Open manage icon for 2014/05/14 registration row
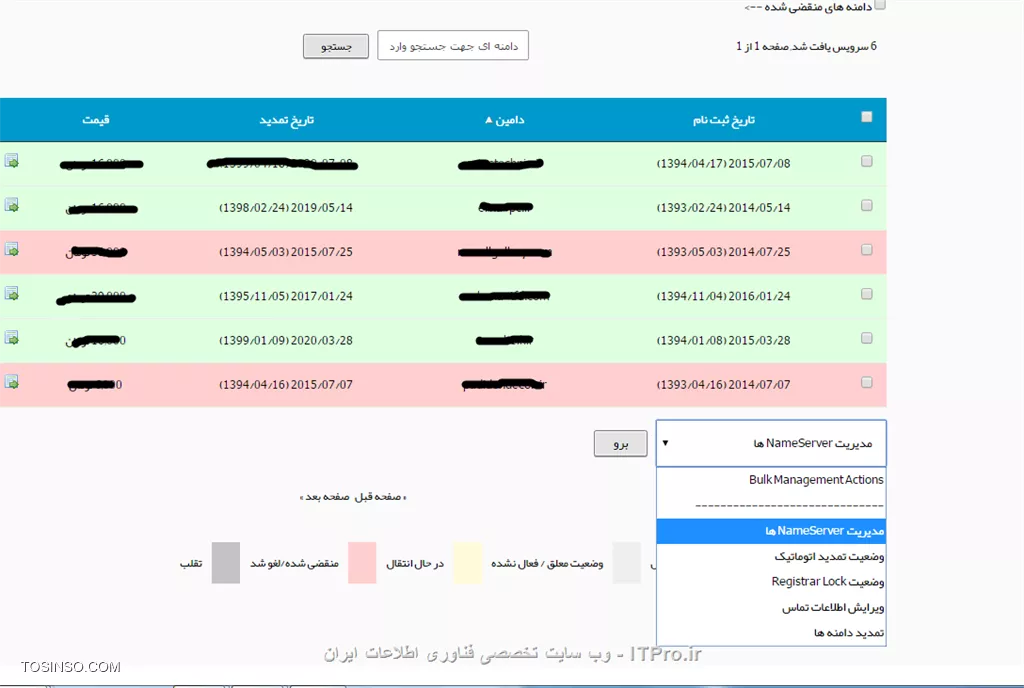The height and width of the screenshot is (688, 1024). [x=12, y=205]
